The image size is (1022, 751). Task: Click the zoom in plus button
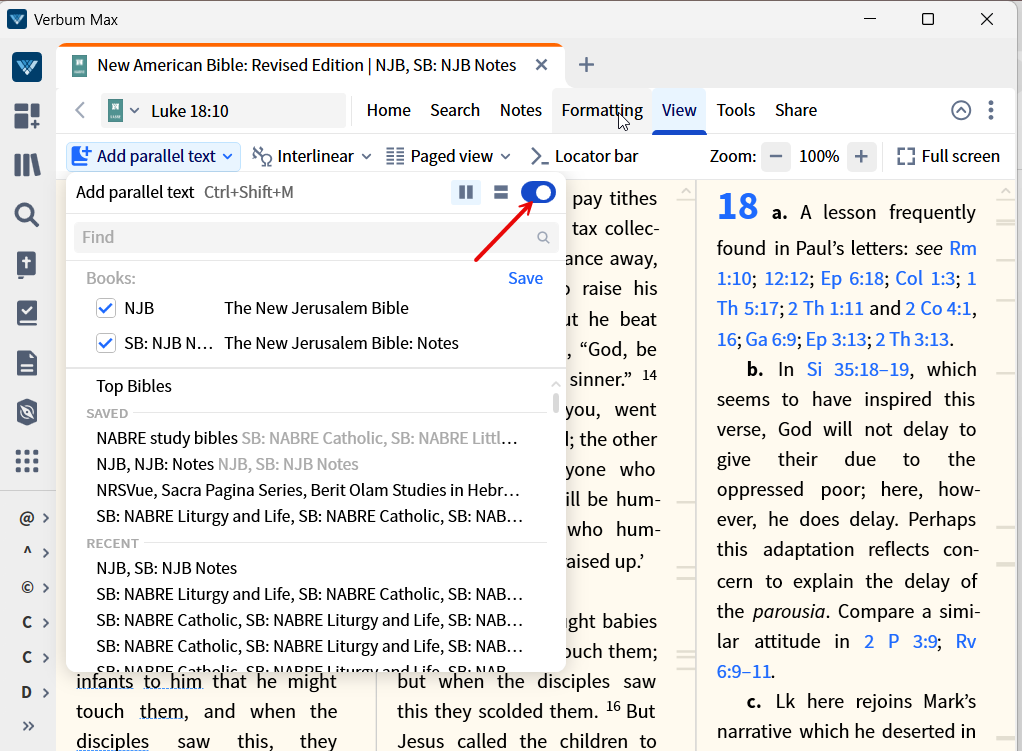(861, 157)
